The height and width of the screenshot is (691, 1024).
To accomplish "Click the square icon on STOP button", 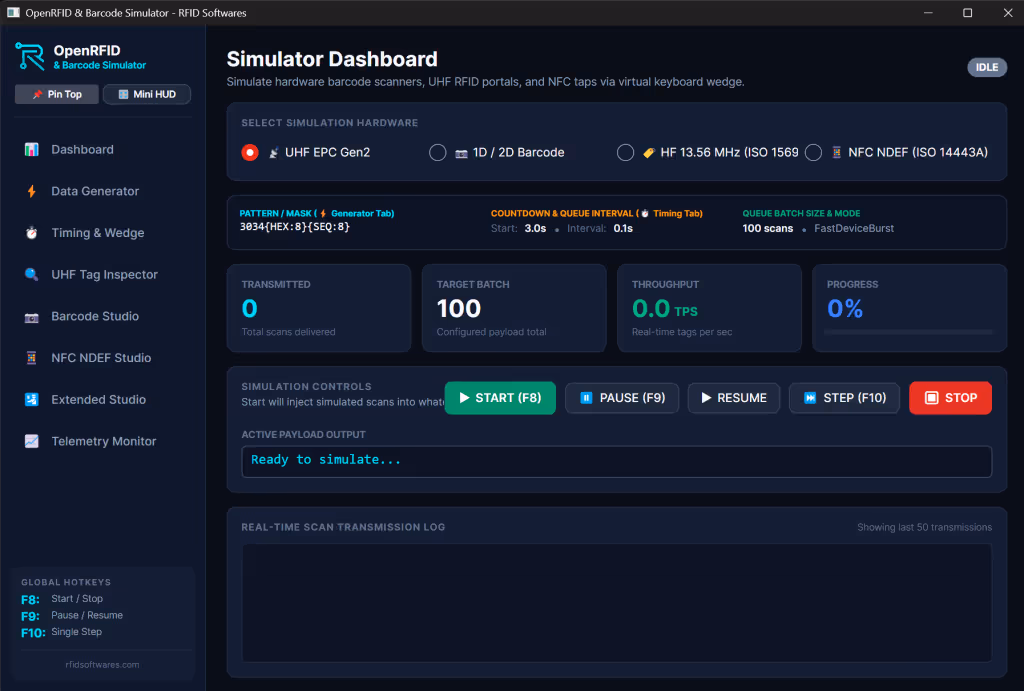I will coord(932,398).
